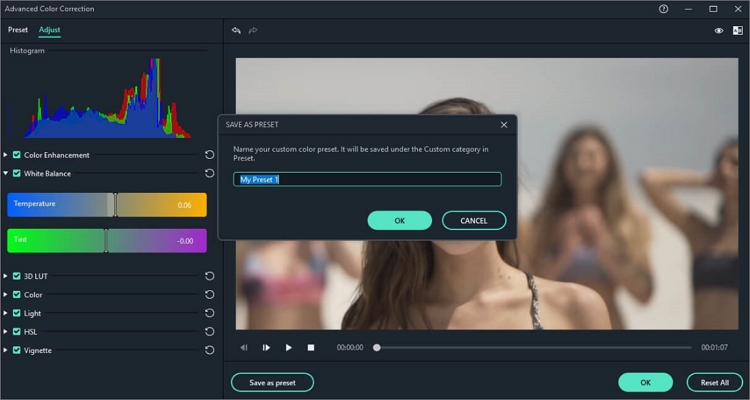The image size is (750, 400).
Task: Click the Temperature slider handle
Action: click(x=115, y=205)
